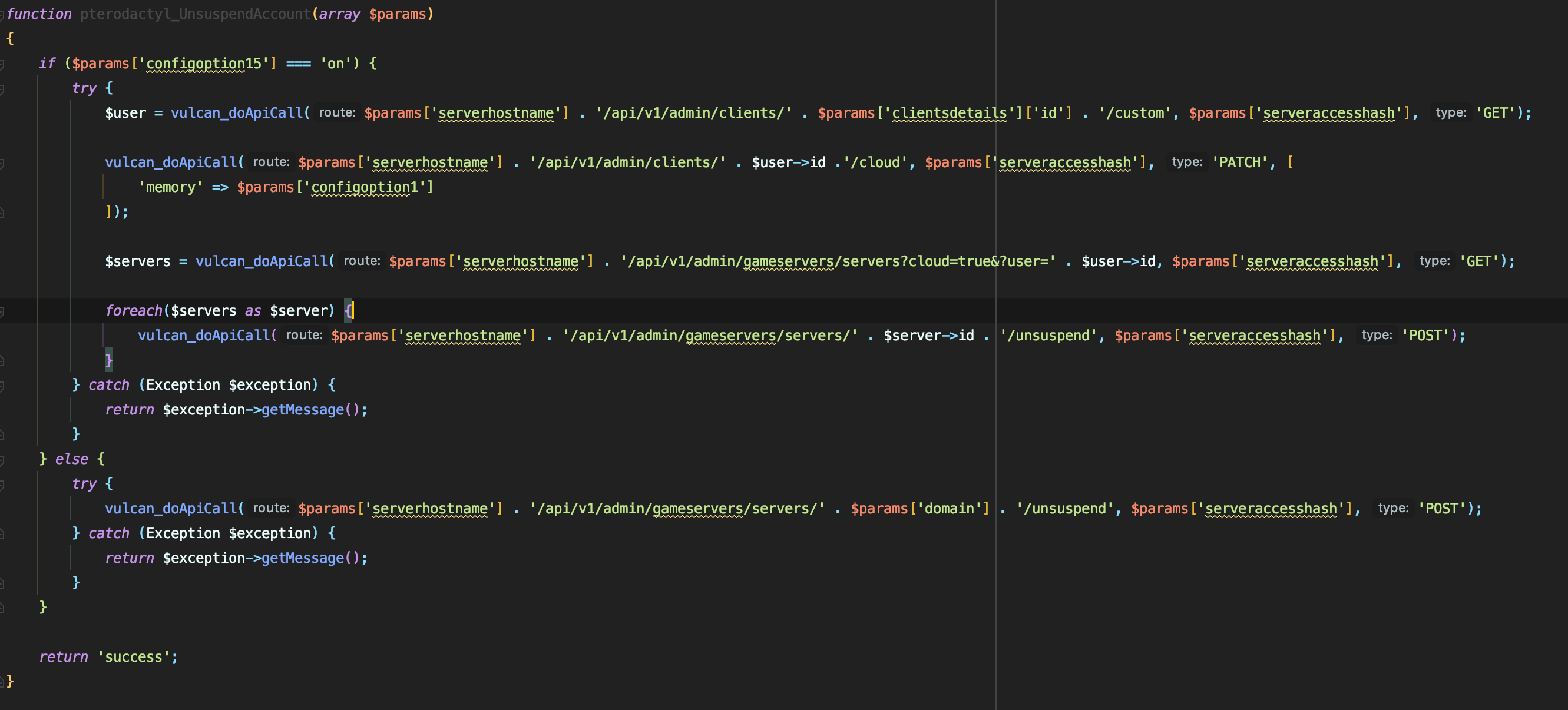Click the greyed pterodactyl_UnsuspendAccount function name
The width and height of the screenshot is (1568, 710).
pos(196,14)
